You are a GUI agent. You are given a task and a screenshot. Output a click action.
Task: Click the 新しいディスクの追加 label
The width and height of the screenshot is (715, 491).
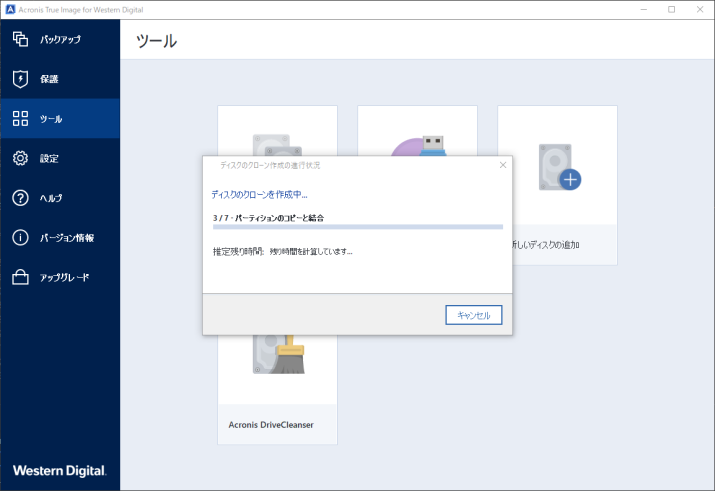click(x=545, y=244)
